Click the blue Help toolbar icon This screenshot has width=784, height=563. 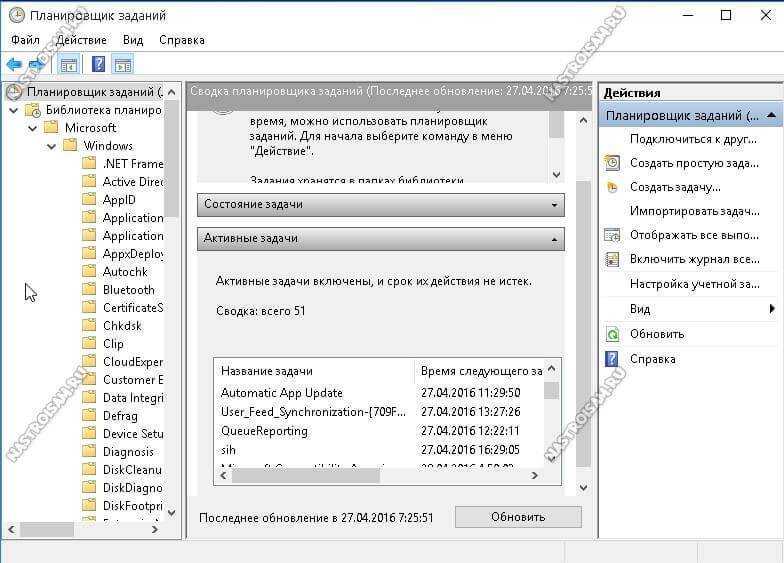pyautogui.click(x=98, y=64)
